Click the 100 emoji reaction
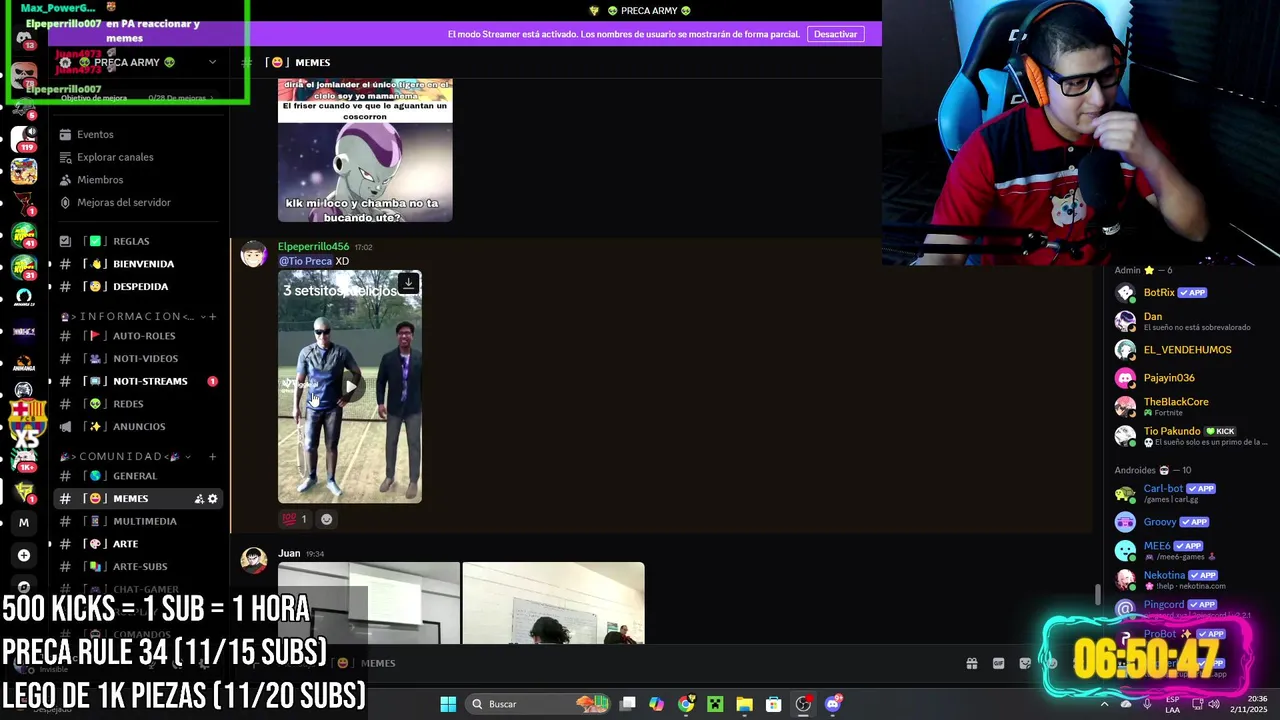Image resolution: width=1280 pixels, height=720 pixels. click(296, 519)
